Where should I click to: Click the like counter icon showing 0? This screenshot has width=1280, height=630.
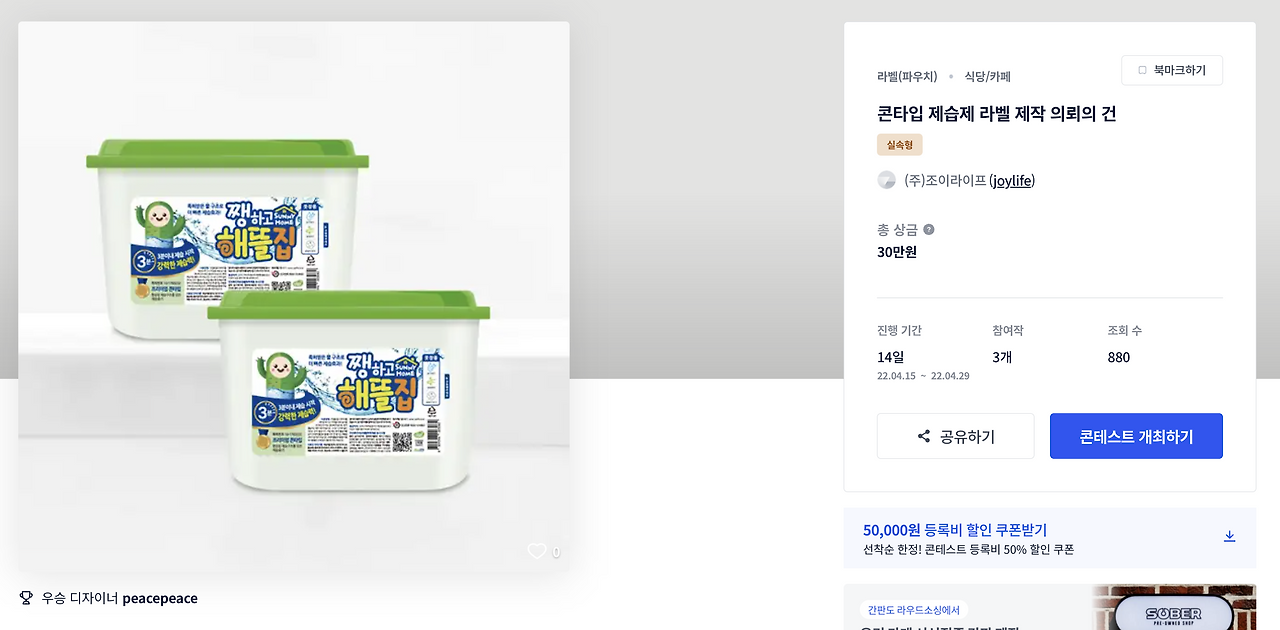[555, 551]
